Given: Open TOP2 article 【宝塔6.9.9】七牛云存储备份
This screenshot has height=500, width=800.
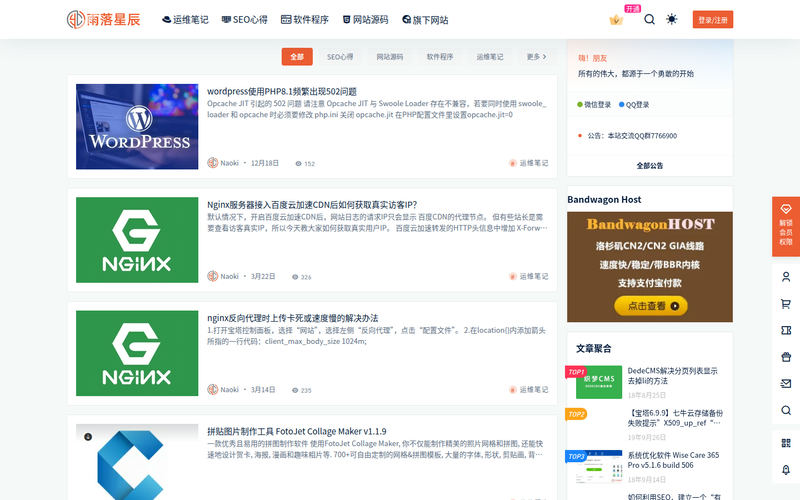Looking at the screenshot, I should [675, 418].
